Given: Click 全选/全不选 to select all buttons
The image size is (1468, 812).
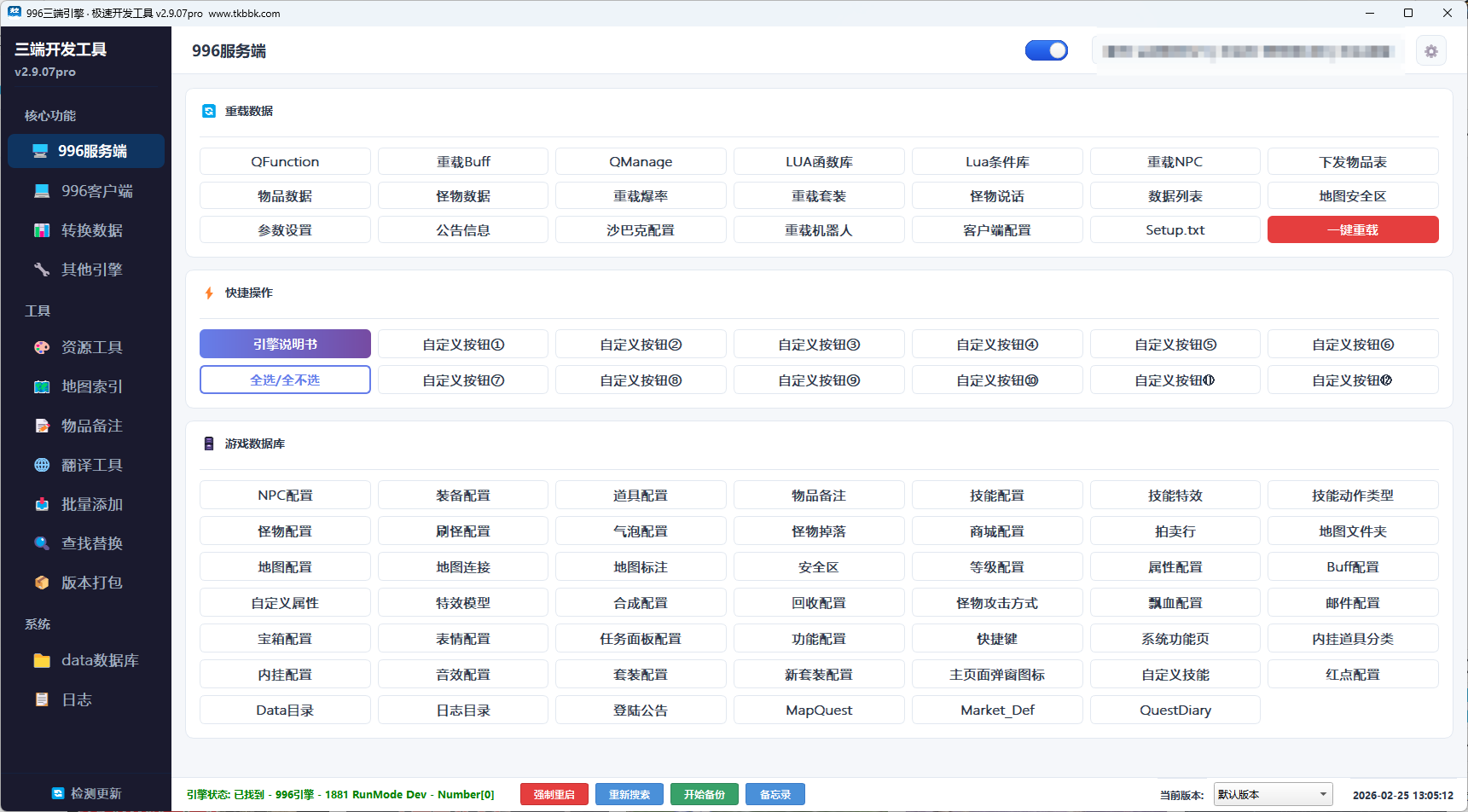Looking at the screenshot, I should 285,380.
